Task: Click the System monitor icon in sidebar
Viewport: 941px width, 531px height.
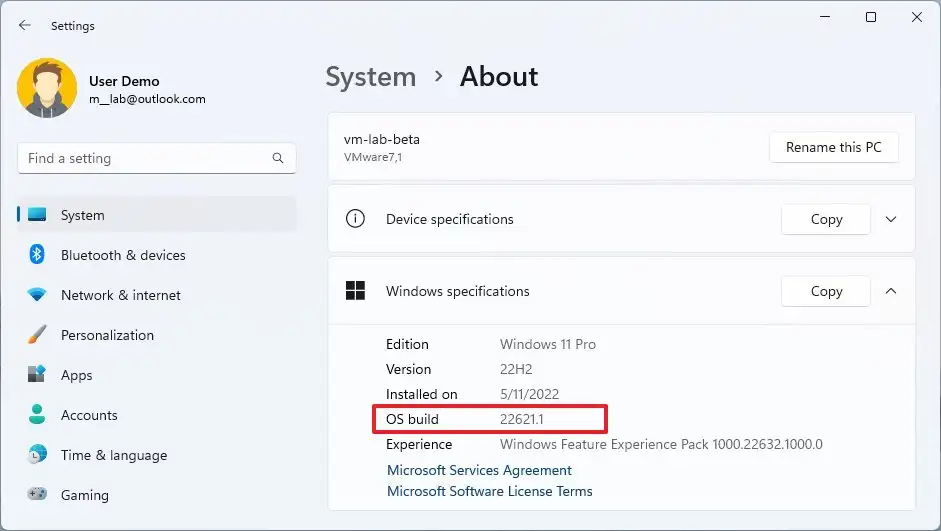Action: click(x=37, y=214)
